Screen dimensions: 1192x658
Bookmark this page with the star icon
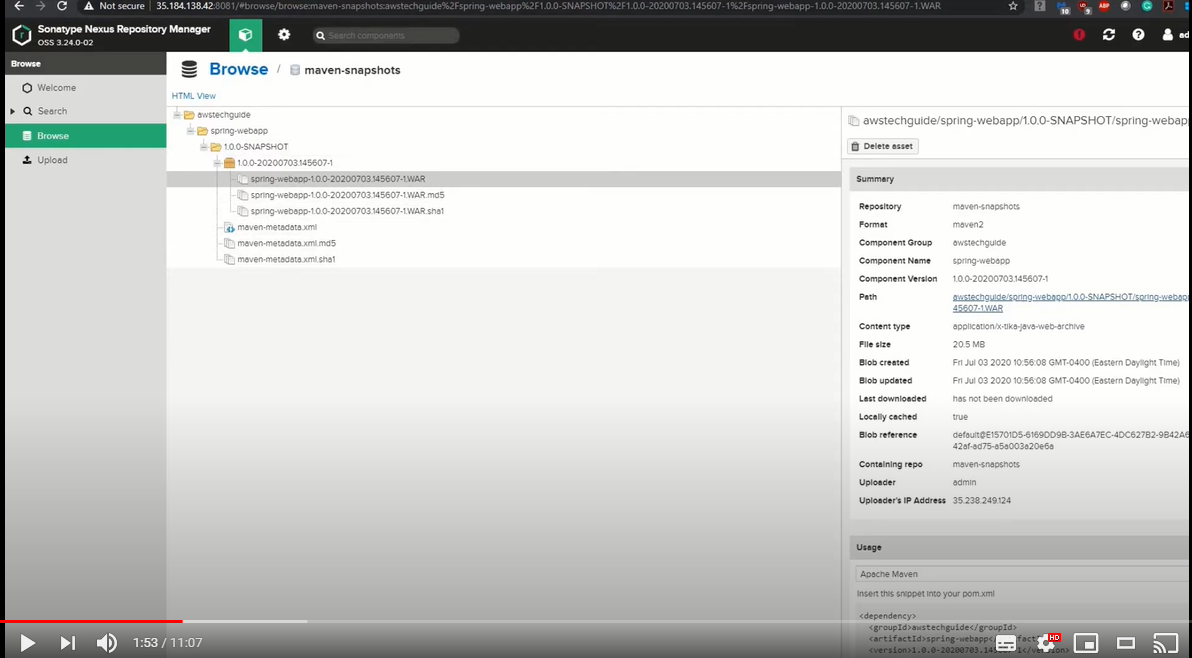coord(1013,6)
